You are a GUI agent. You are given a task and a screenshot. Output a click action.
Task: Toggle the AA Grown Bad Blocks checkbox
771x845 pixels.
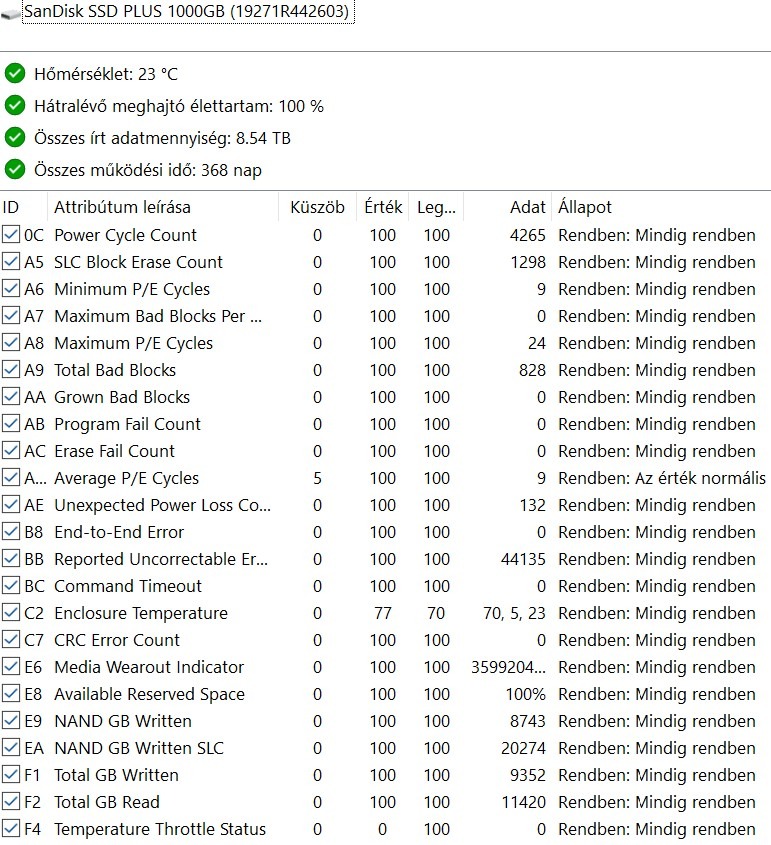point(11,397)
